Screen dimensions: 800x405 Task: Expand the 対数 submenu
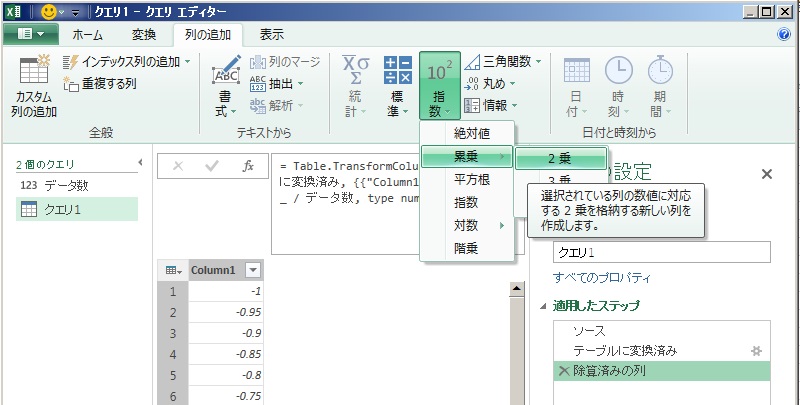point(467,225)
